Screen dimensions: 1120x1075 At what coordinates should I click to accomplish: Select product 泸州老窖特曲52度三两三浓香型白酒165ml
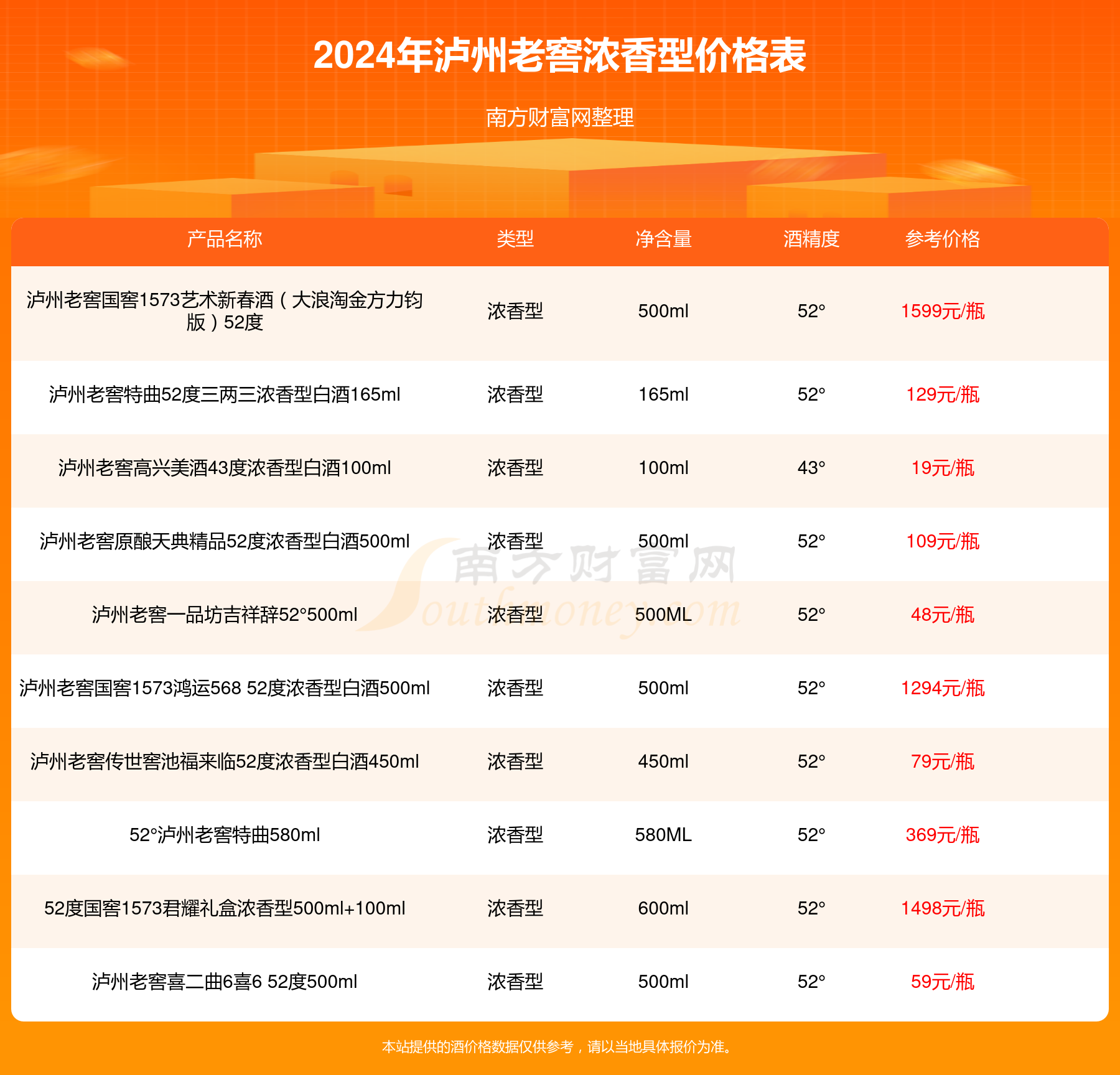[225, 394]
